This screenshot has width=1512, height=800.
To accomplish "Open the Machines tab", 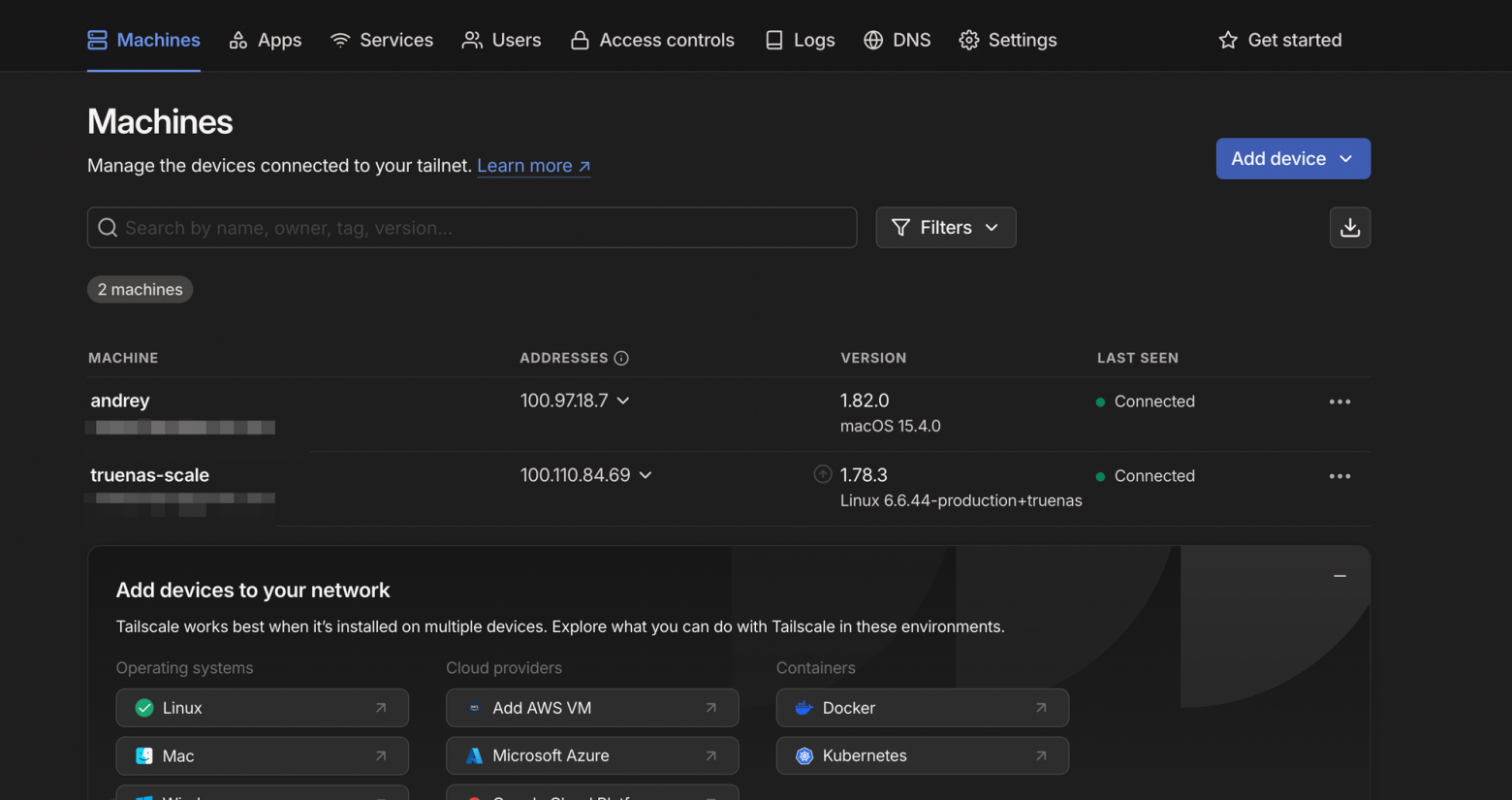I will [143, 40].
